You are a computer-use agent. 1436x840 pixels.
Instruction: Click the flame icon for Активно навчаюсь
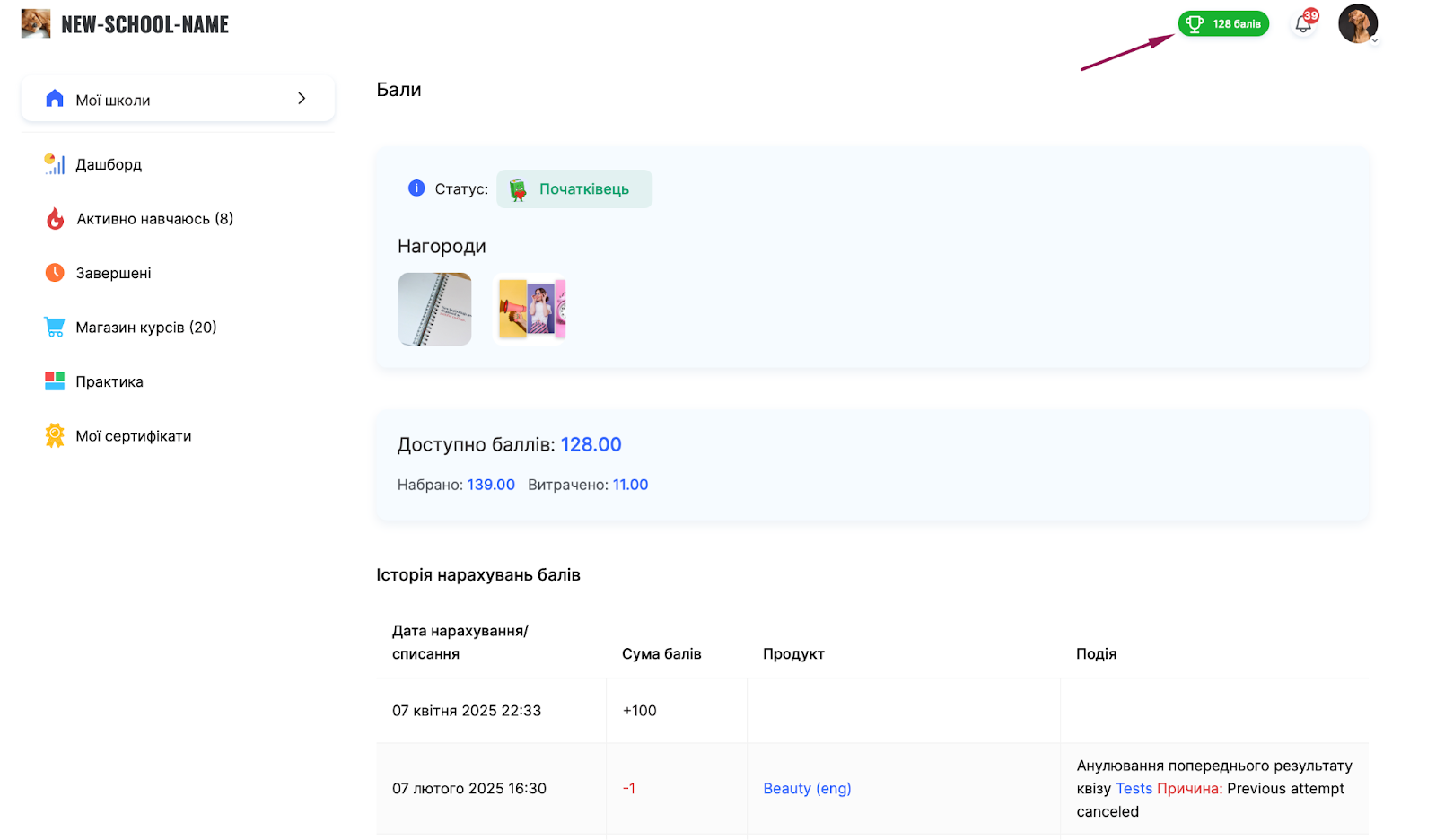tap(55, 219)
